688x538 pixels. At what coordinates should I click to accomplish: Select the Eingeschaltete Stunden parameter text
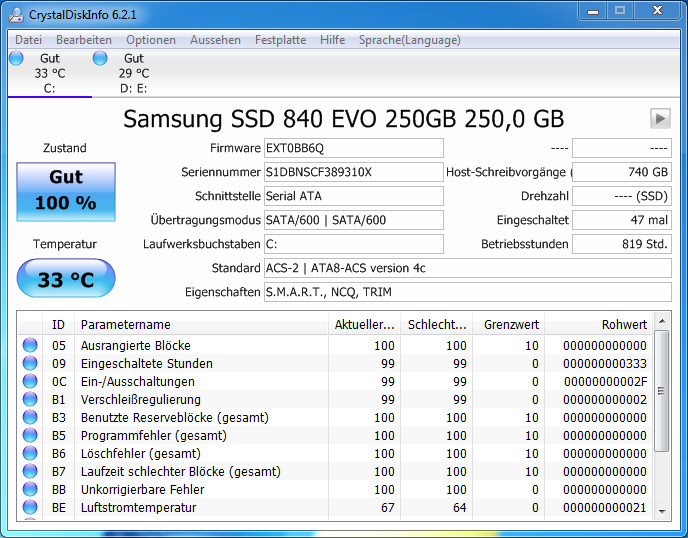(147, 364)
